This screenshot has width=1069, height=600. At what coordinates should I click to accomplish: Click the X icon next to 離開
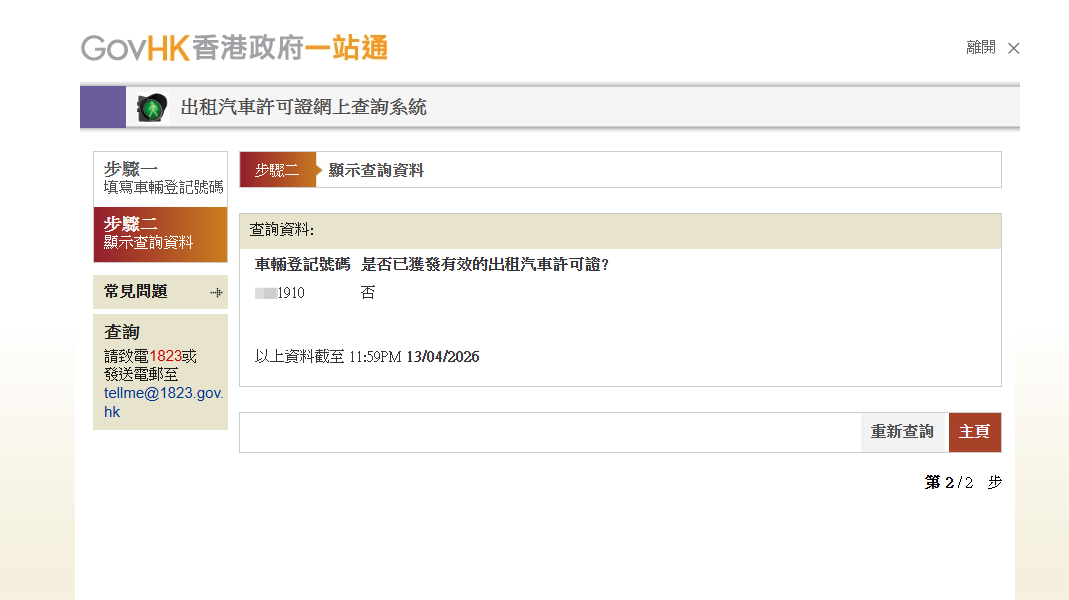pos(1013,48)
